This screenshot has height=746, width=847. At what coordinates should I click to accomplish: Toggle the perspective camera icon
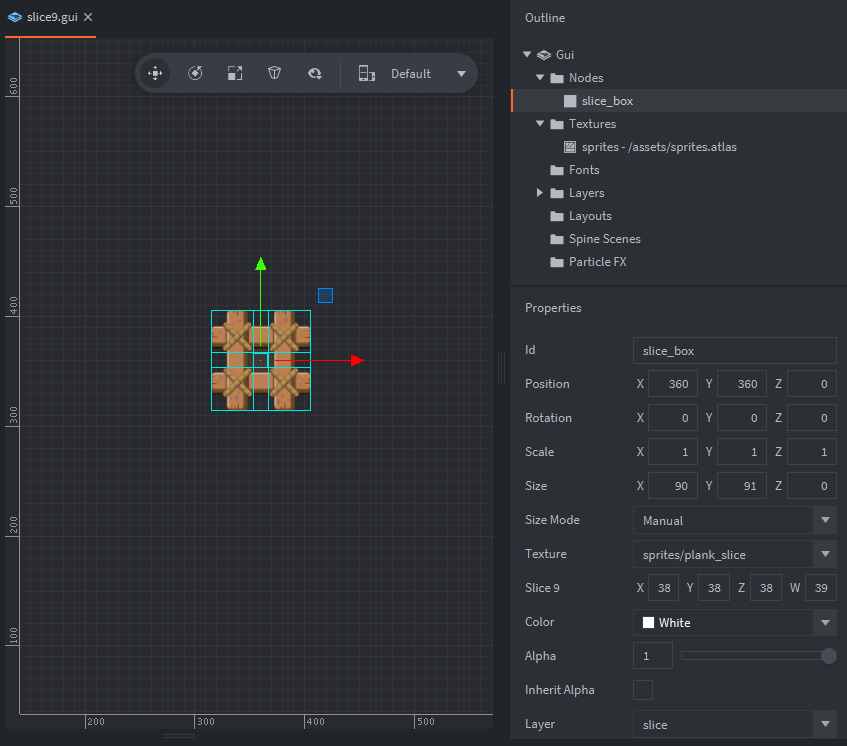(x=274, y=73)
